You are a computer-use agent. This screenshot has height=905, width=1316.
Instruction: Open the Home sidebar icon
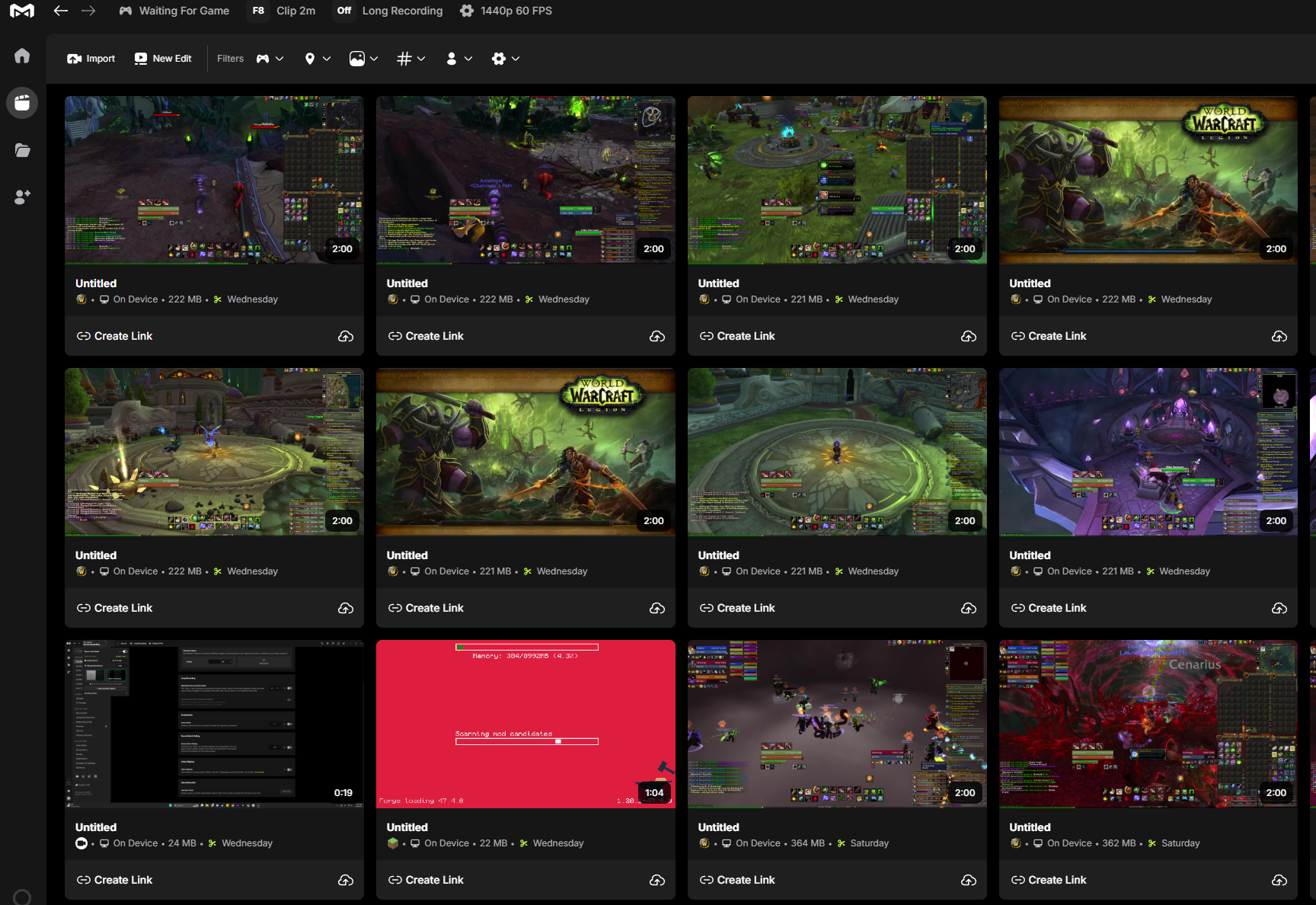pyautogui.click(x=22, y=56)
